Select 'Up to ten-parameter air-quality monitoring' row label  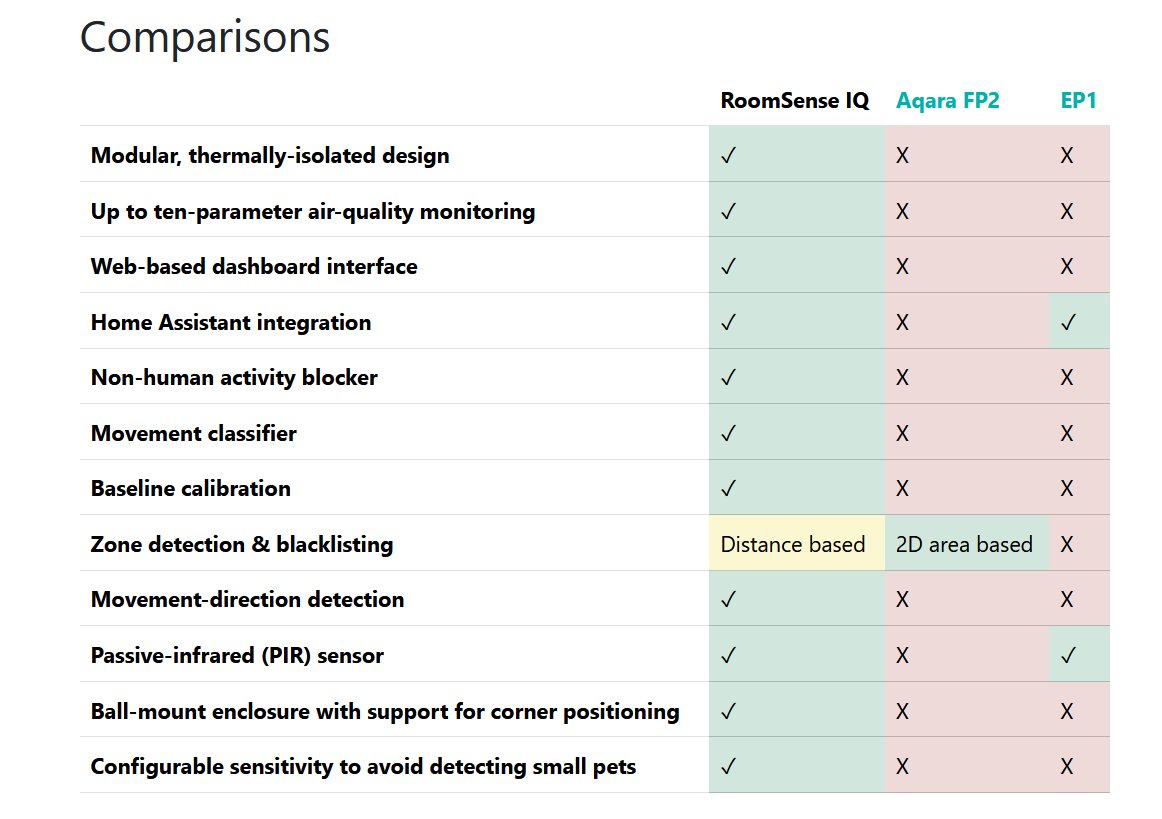[x=313, y=212]
